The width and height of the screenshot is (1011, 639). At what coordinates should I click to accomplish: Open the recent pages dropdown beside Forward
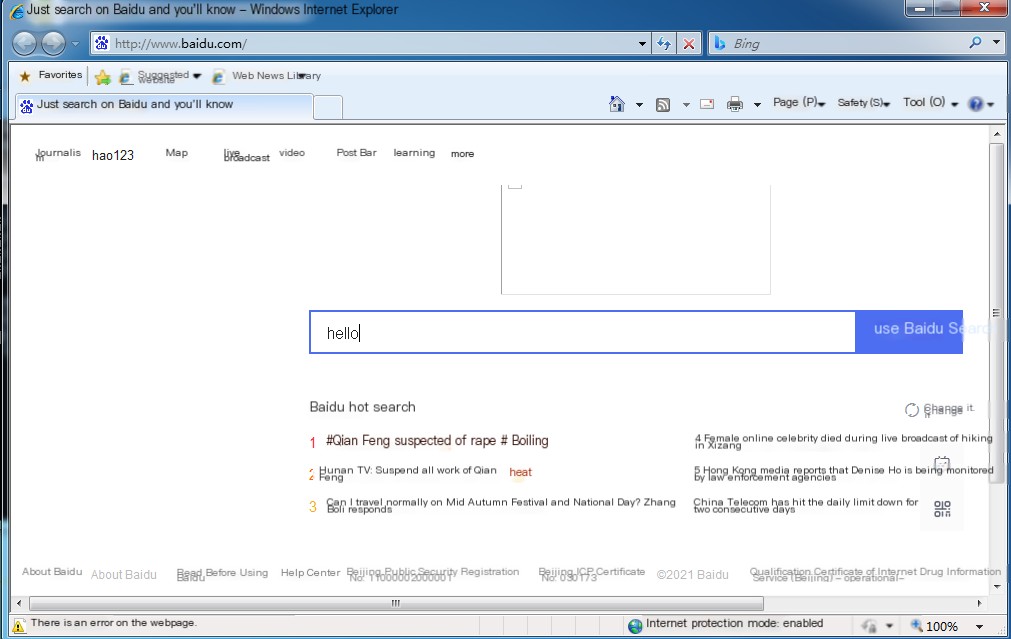pos(75,44)
